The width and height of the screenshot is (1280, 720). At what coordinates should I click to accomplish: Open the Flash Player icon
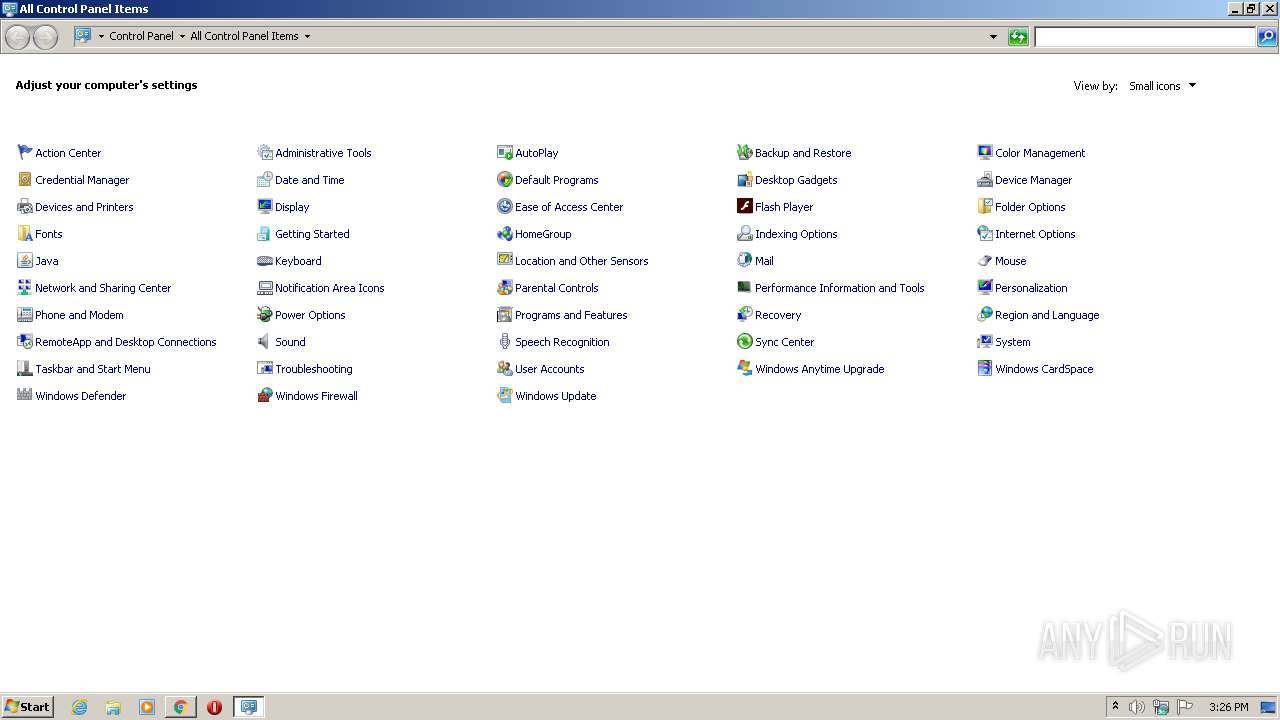745,206
